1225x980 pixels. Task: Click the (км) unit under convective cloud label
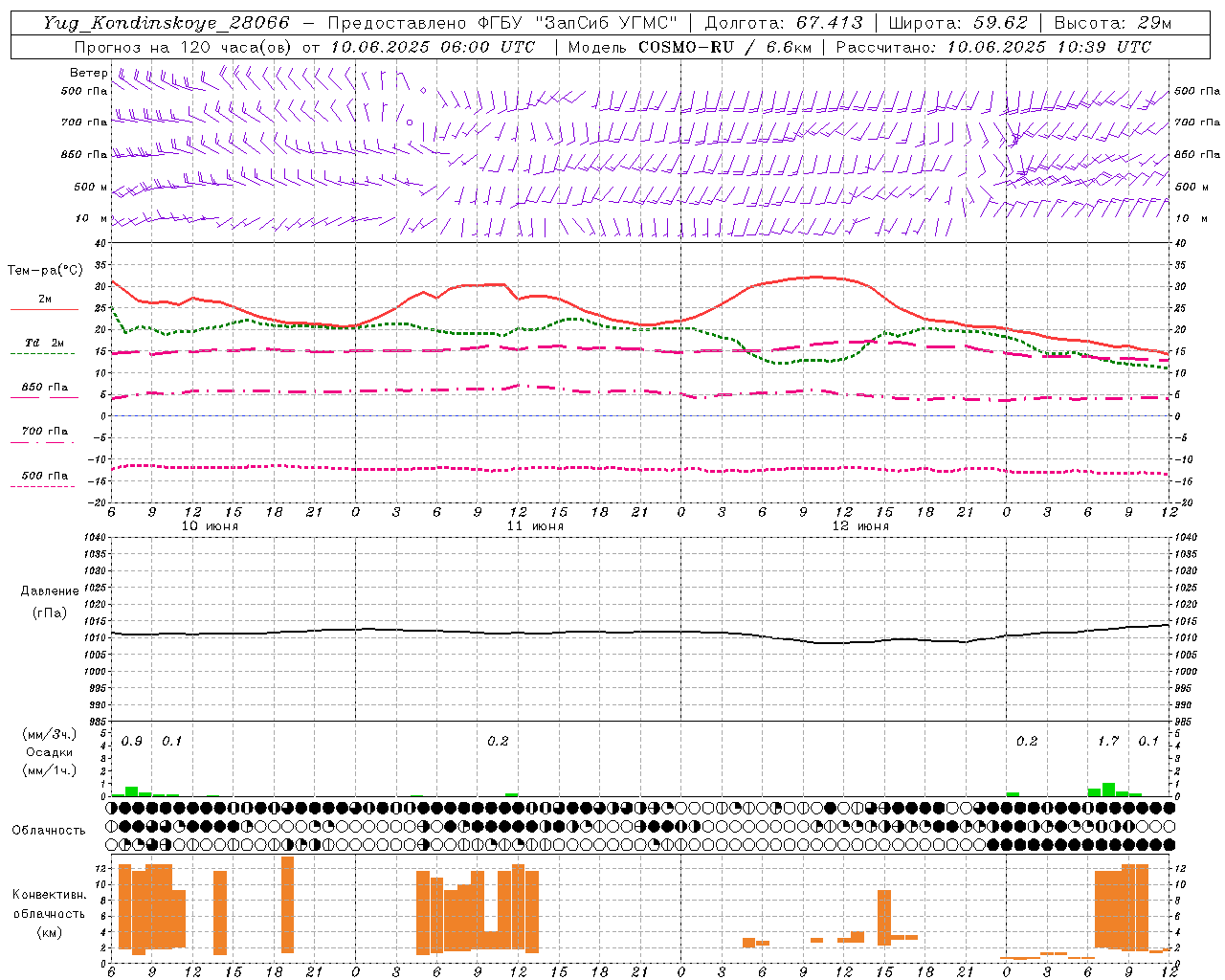tap(49, 932)
